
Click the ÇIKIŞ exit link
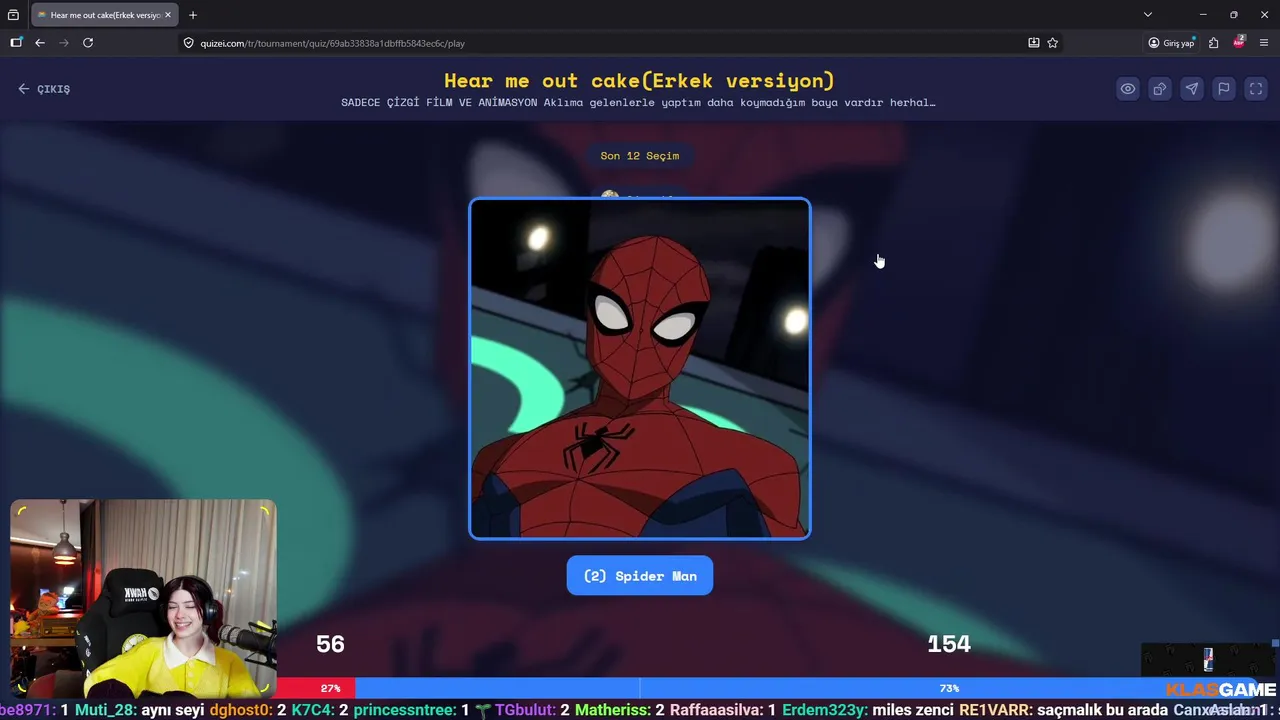(44, 89)
